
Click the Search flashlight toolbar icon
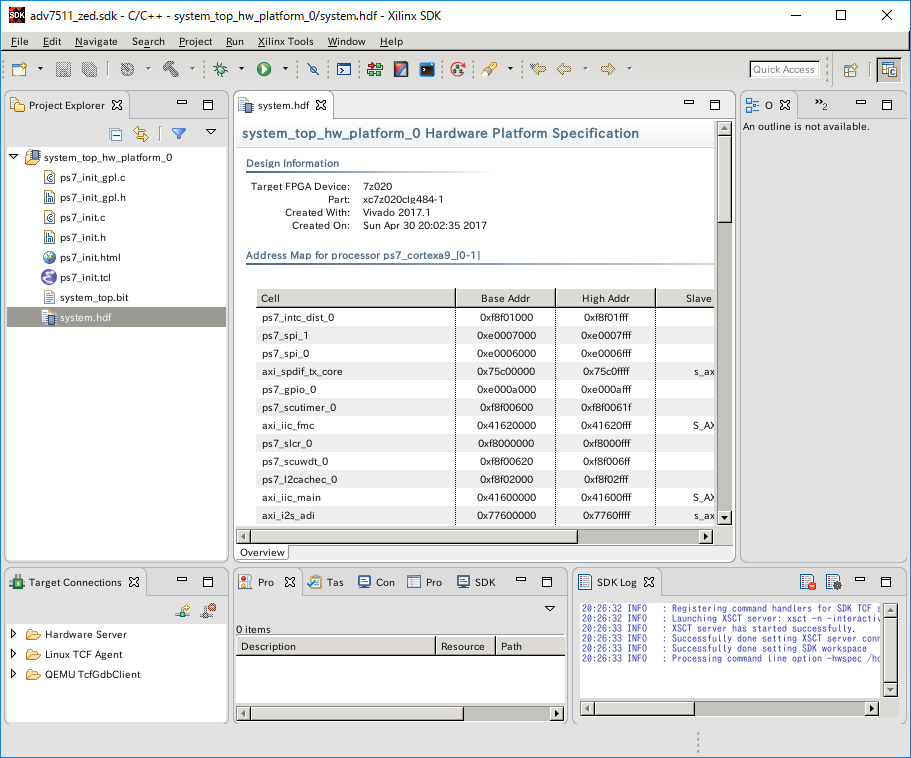click(489, 69)
